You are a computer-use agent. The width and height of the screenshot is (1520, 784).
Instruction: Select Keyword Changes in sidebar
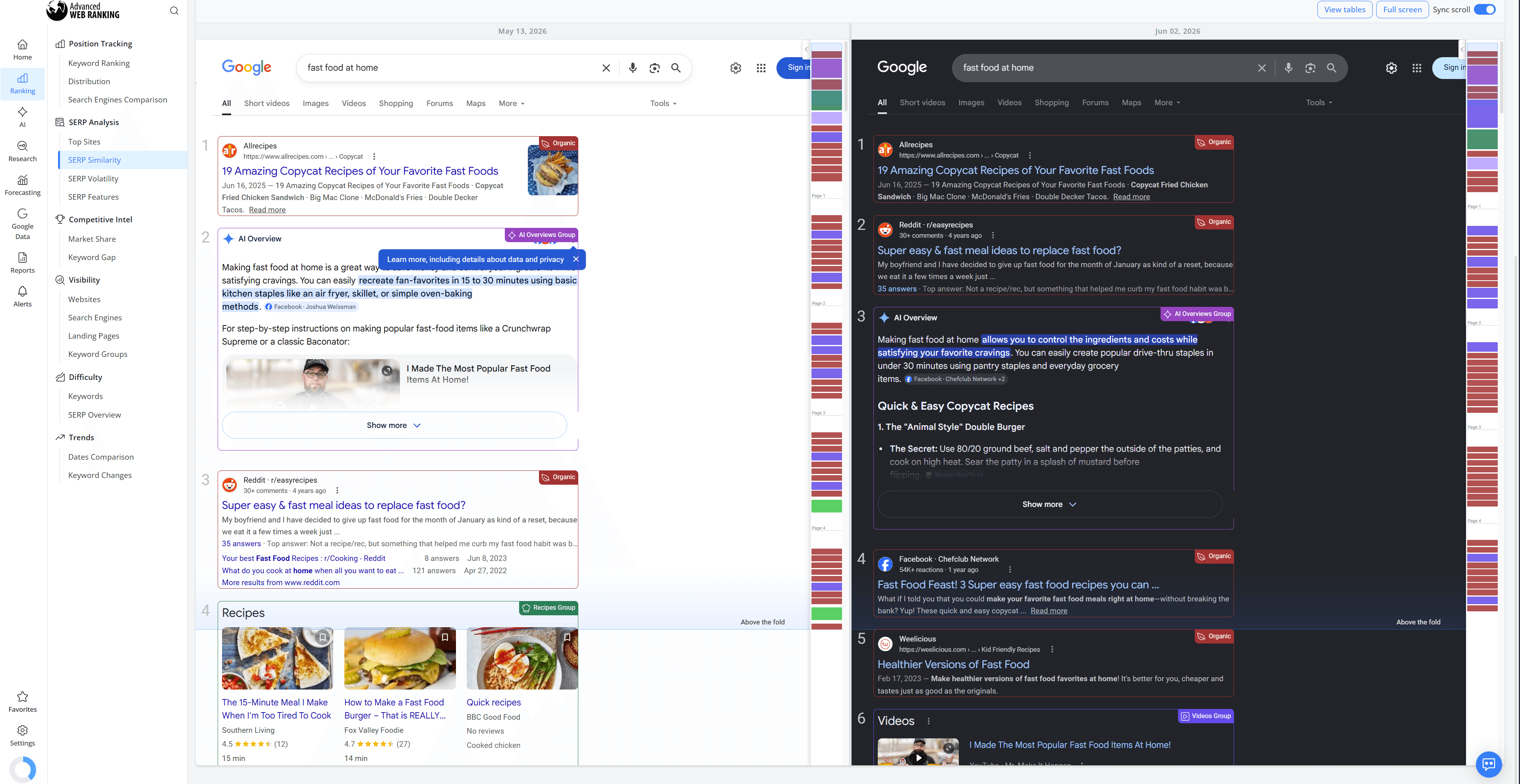tap(100, 476)
